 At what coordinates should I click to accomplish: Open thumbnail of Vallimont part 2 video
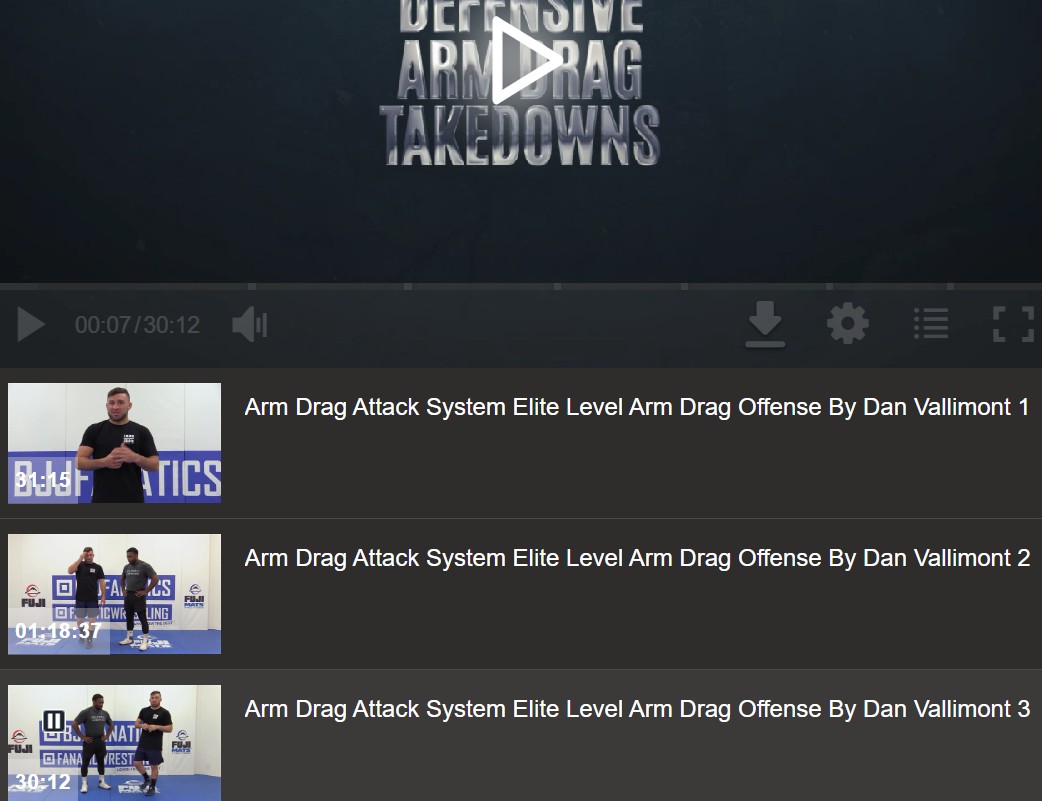coord(114,593)
